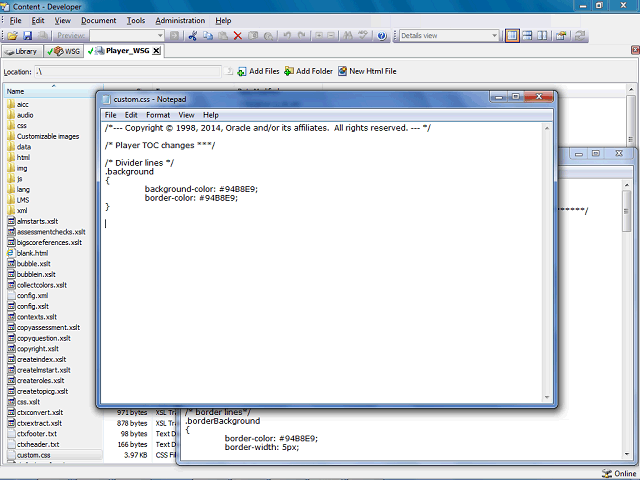Click the Add Folder icon
640x480 pixels.
[289, 71]
